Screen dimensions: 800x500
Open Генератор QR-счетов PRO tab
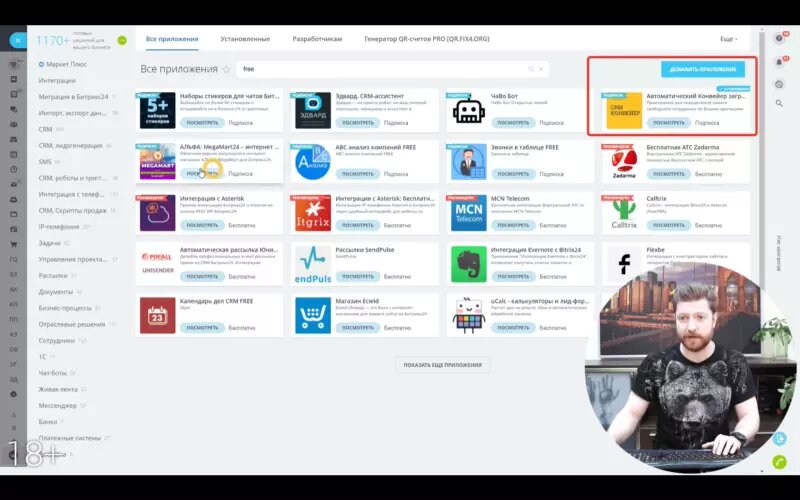(x=427, y=39)
